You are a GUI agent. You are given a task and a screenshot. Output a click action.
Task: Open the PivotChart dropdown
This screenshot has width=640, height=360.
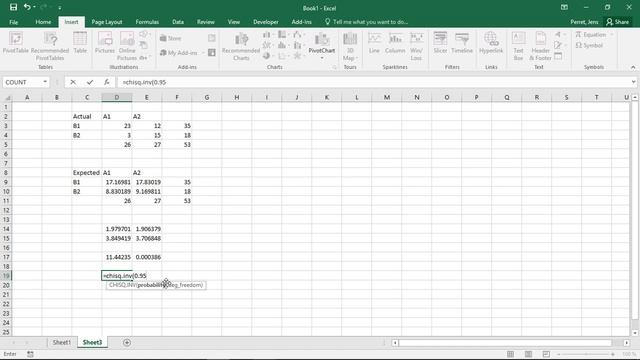pos(322,58)
